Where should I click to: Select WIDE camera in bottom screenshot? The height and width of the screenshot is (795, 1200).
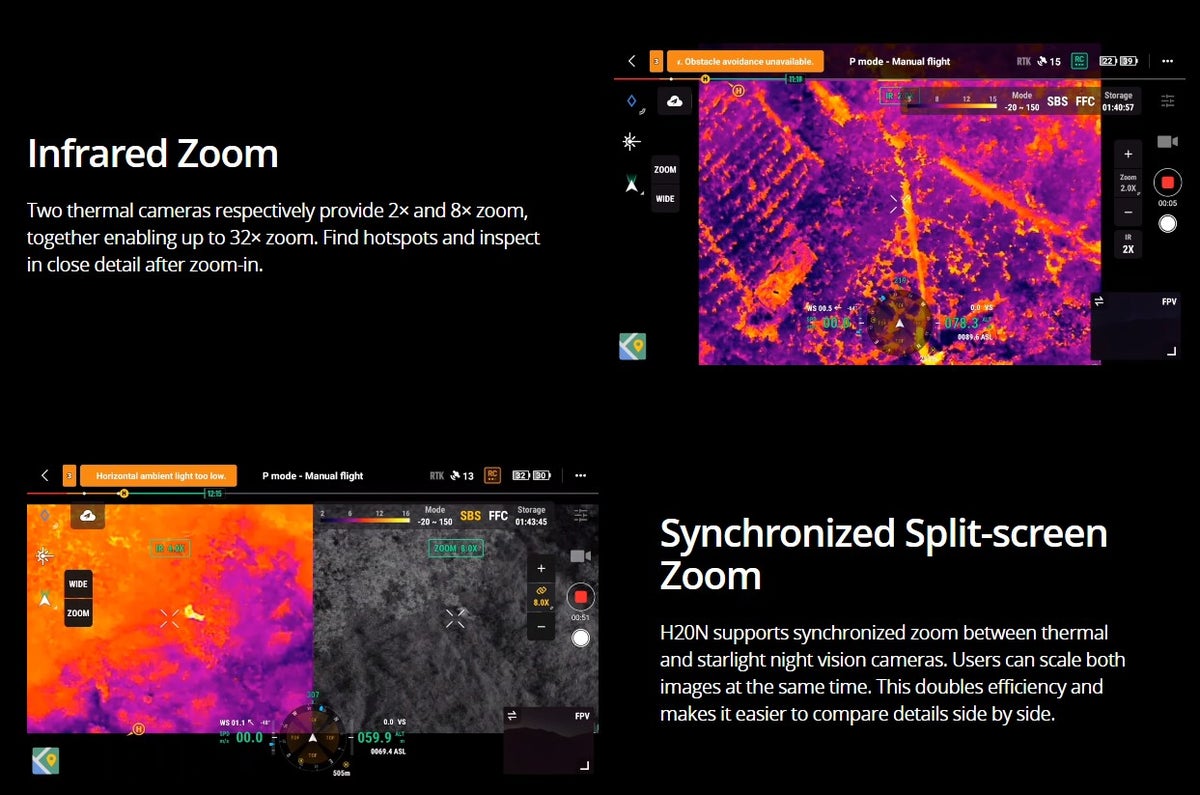click(78, 584)
